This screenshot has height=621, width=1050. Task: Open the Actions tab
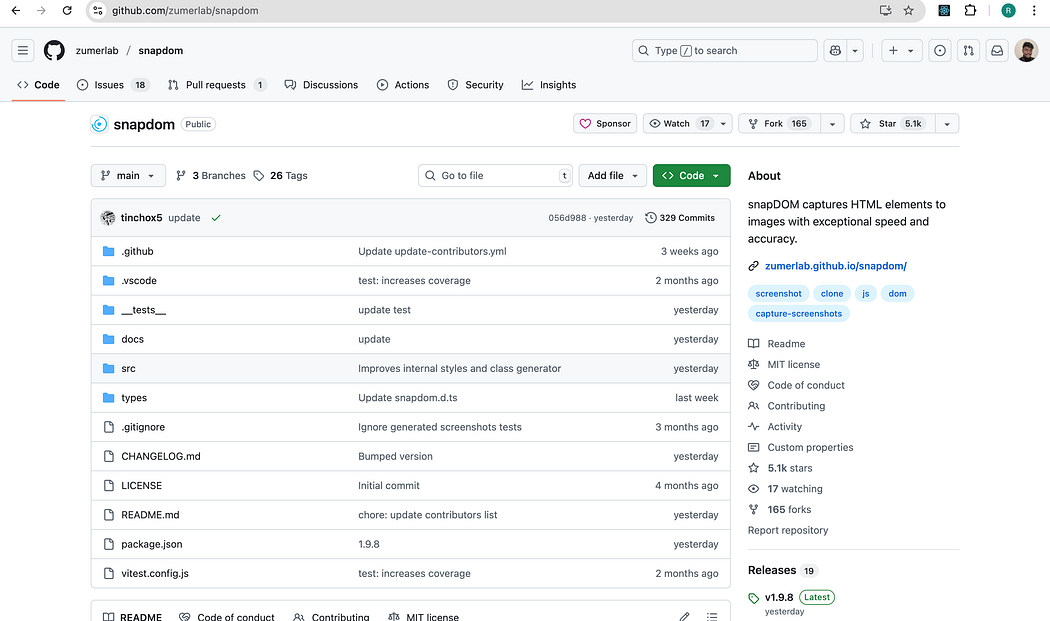point(403,85)
